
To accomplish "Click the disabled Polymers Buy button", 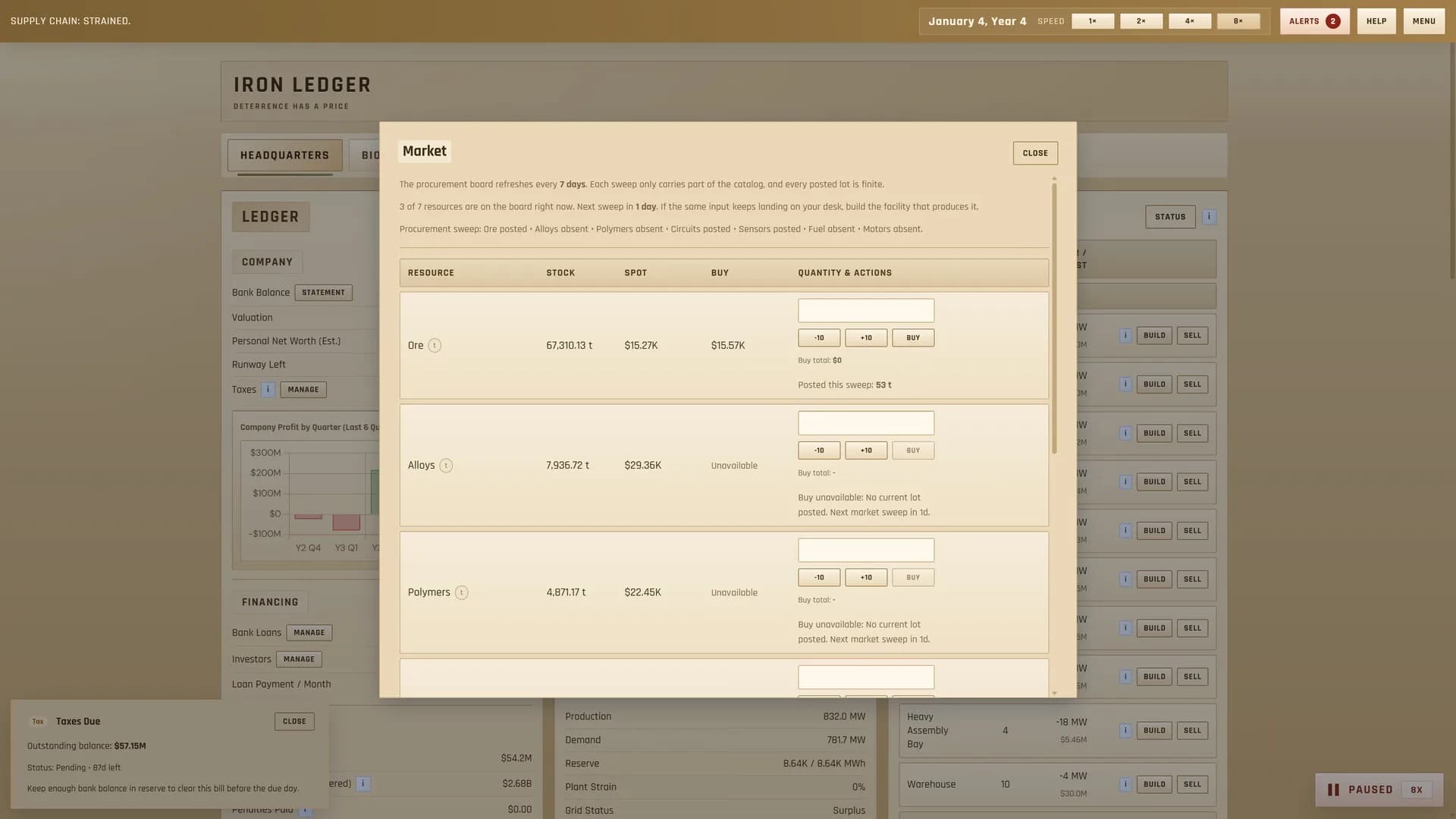I will 913,578.
